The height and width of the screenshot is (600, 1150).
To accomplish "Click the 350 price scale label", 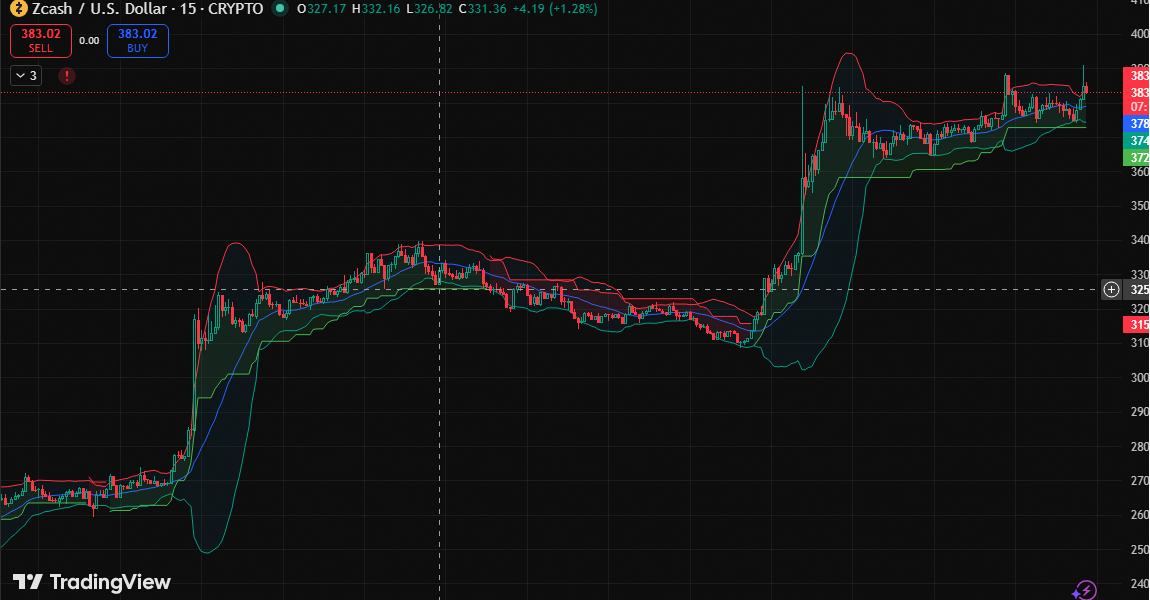I will click(1139, 205).
